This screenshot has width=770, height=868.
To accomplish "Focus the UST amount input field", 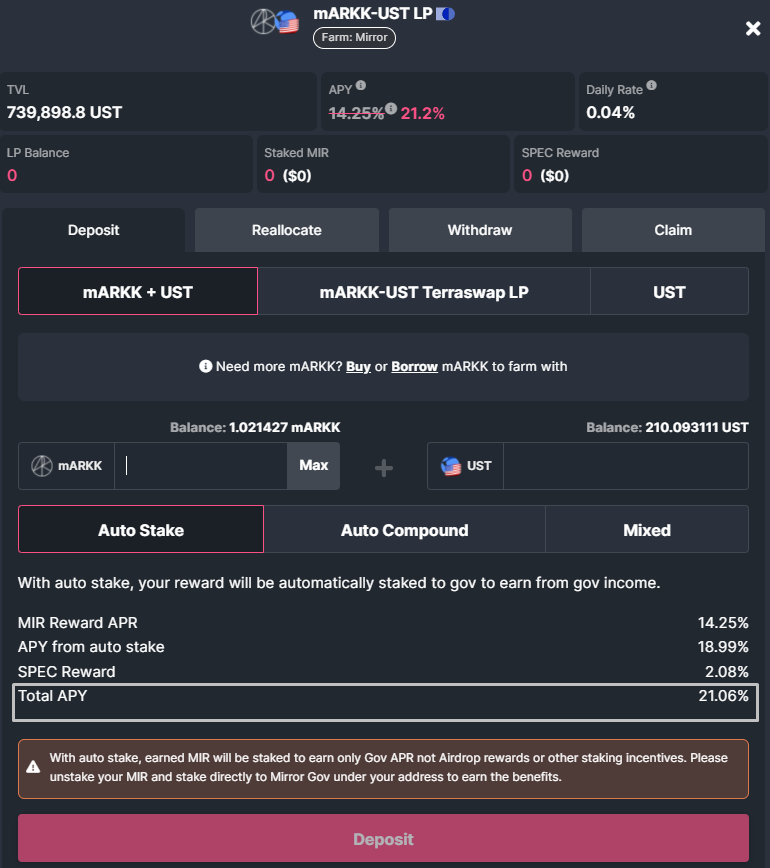I will 625,466.
